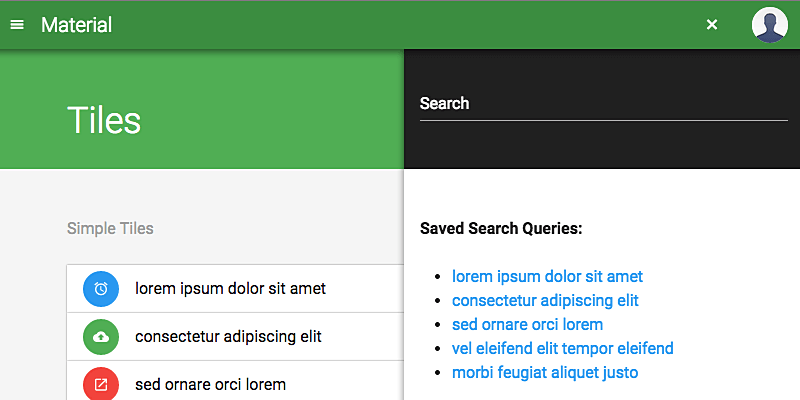The height and width of the screenshot is (400, 800).
Task: Open 'vel eleifend elit tempor eleifend' link
Action: (562, 349)
